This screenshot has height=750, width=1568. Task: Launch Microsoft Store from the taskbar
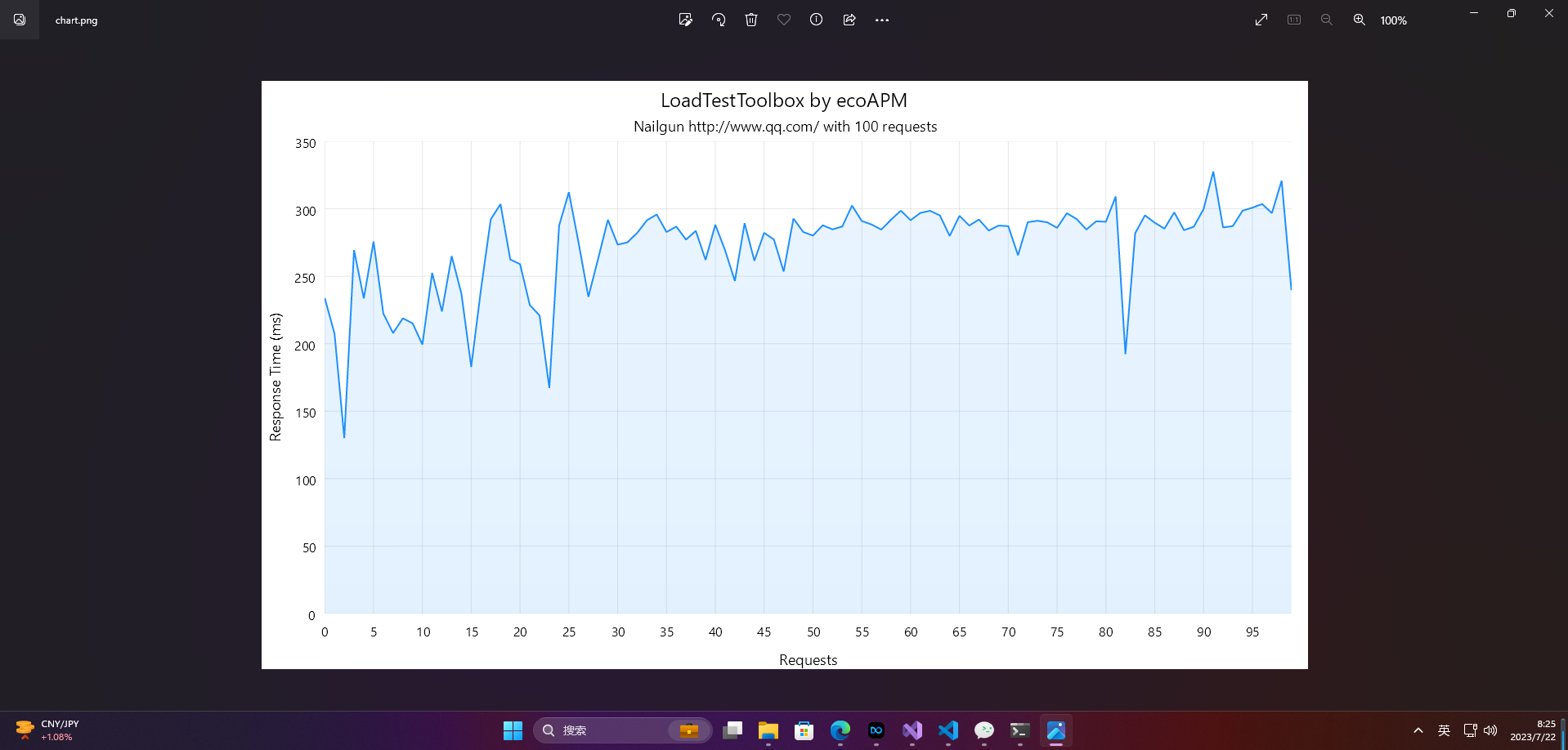click(x=804, y=730)
